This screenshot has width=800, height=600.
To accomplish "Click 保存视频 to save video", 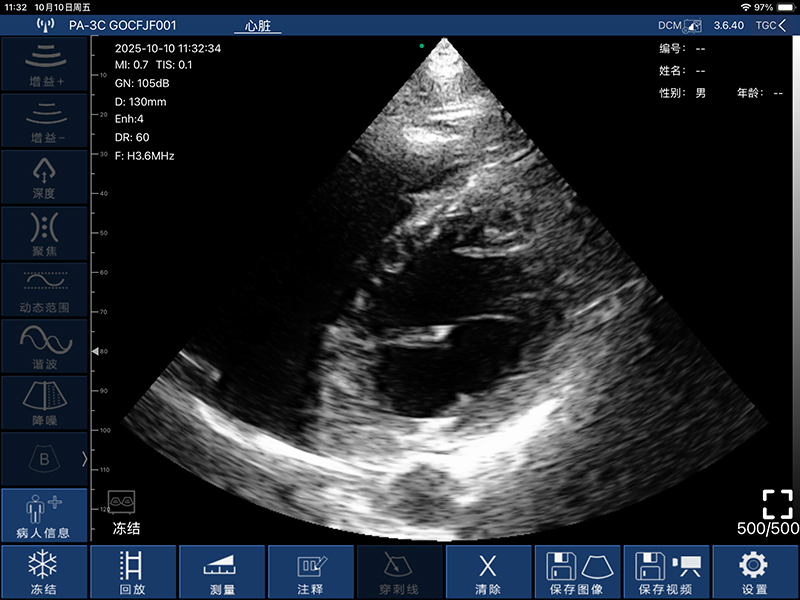I will (667, 572).
